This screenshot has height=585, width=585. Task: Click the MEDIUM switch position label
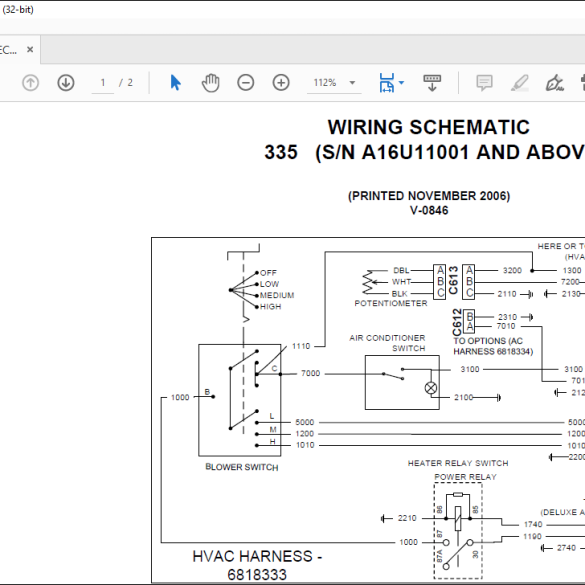(277, 295)
